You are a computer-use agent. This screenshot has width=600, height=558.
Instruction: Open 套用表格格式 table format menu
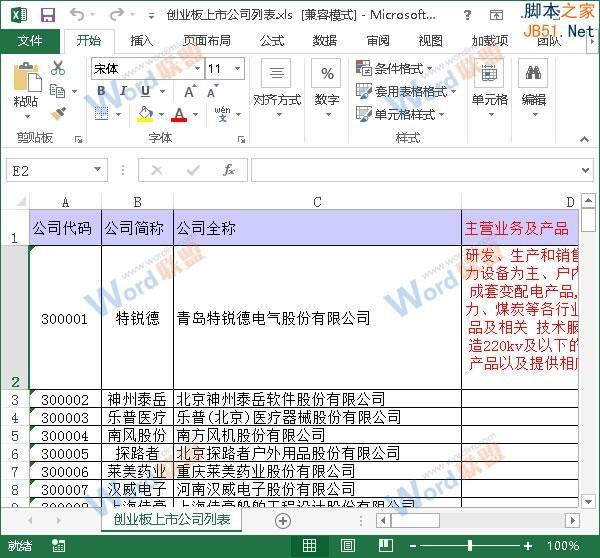pos(406,92)
